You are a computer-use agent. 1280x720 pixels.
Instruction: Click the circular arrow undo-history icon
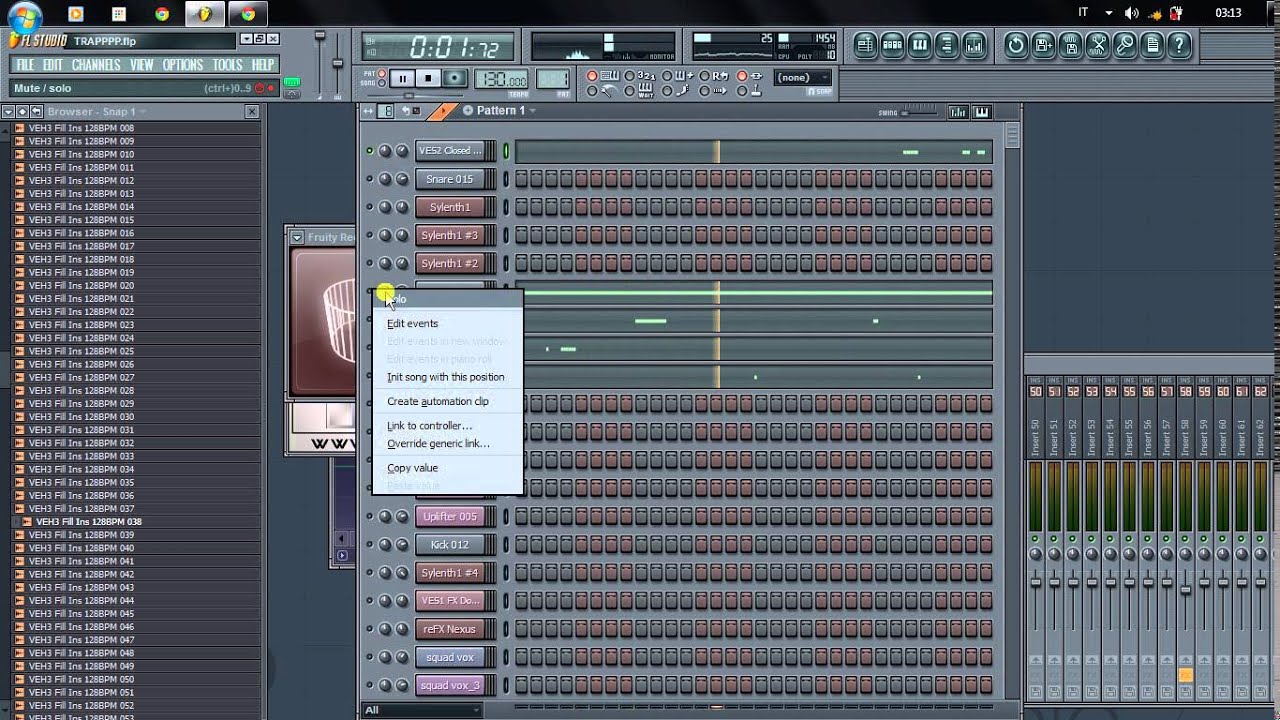1016,45
